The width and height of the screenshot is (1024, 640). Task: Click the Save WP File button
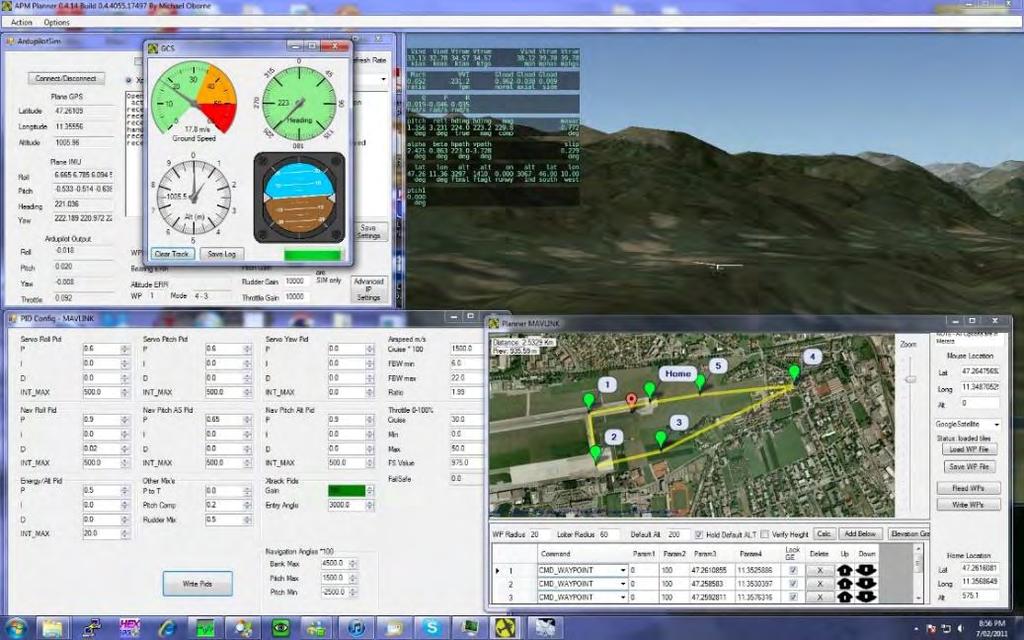click(x=969, y=467)
